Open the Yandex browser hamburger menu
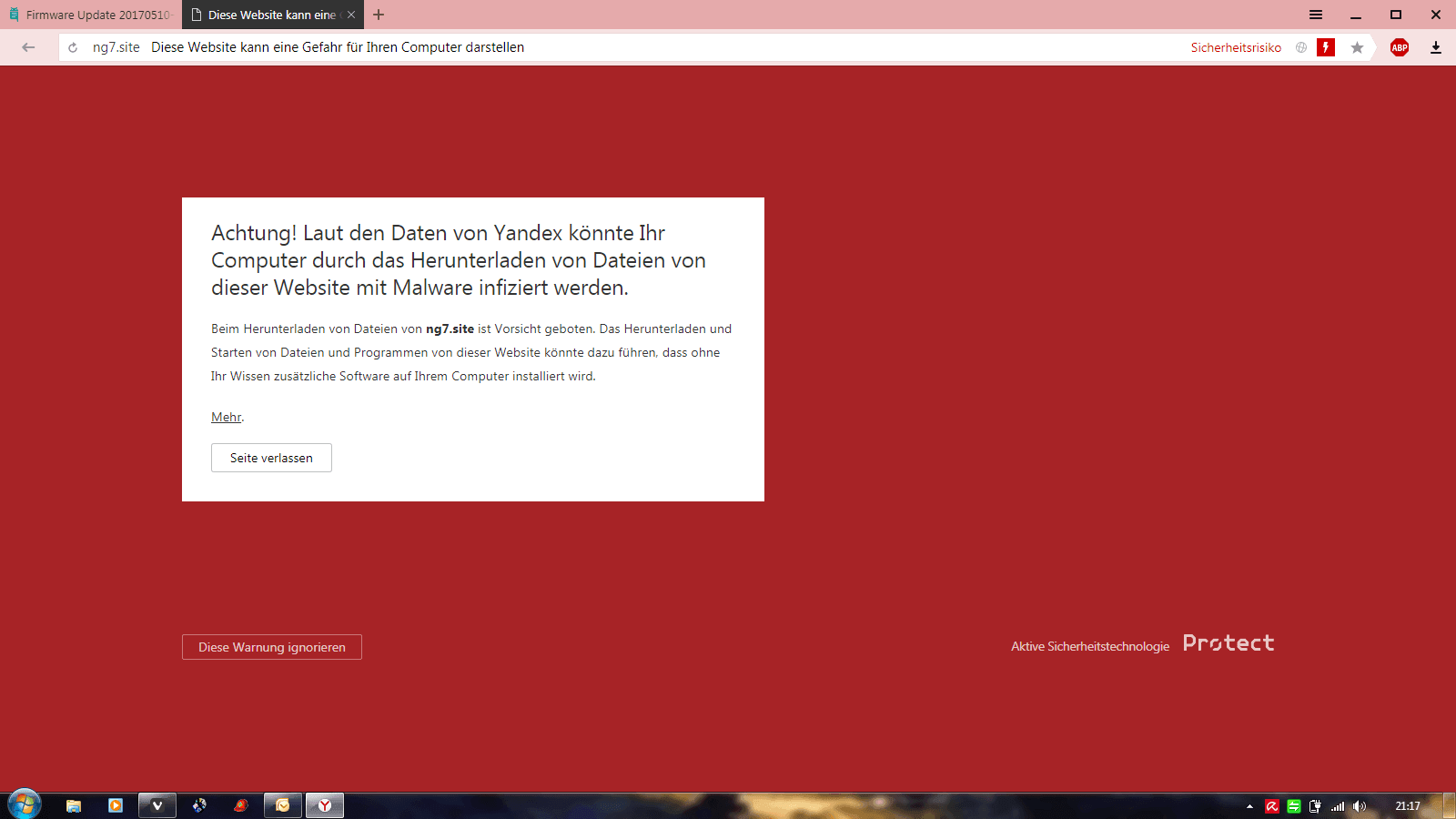Viewport: 1456px width, 819px height. pos(1316,15)
